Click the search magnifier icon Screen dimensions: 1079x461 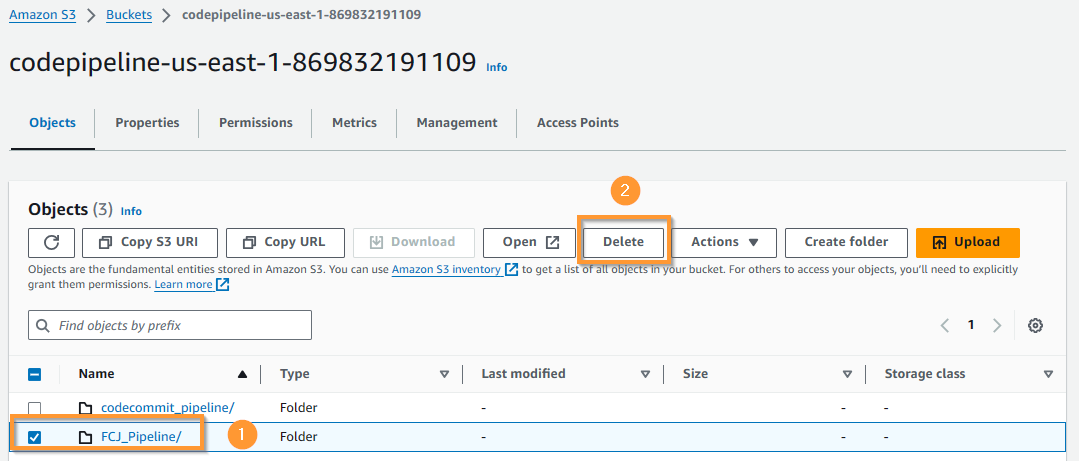[x=43, y=325]
